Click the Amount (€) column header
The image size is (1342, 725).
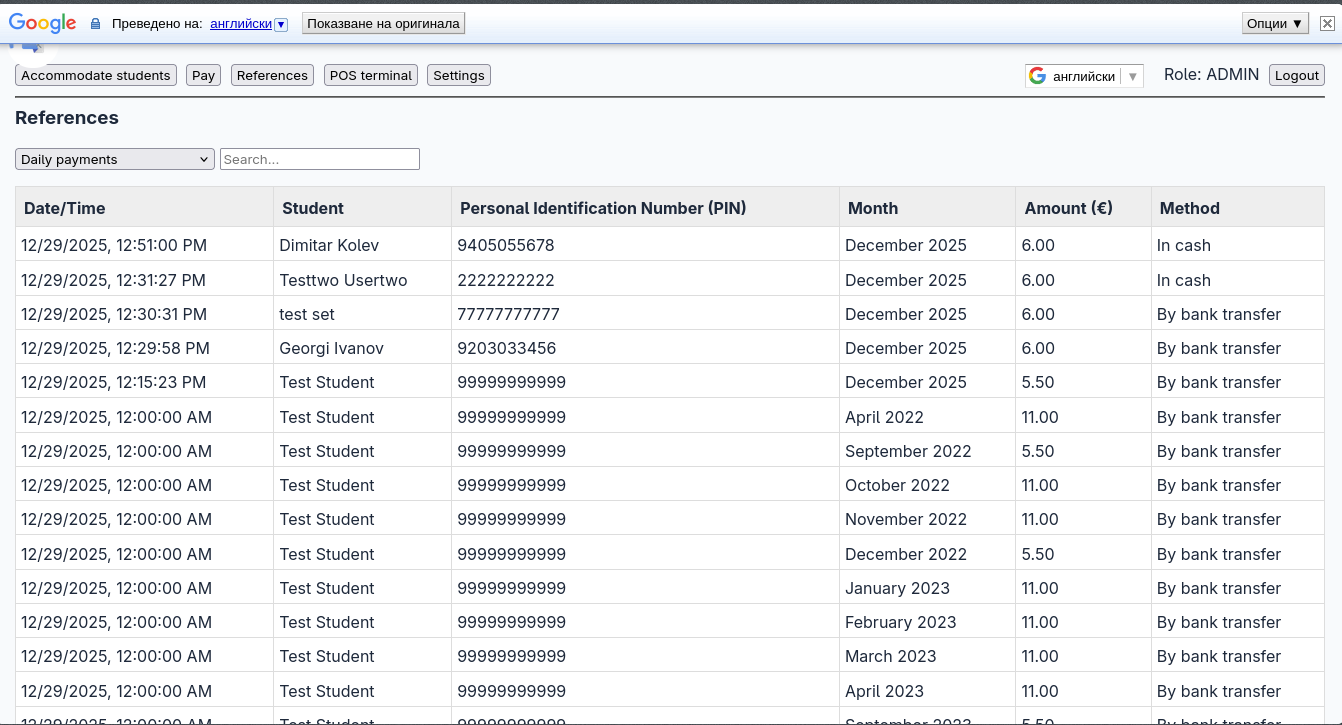point(1068,208)
